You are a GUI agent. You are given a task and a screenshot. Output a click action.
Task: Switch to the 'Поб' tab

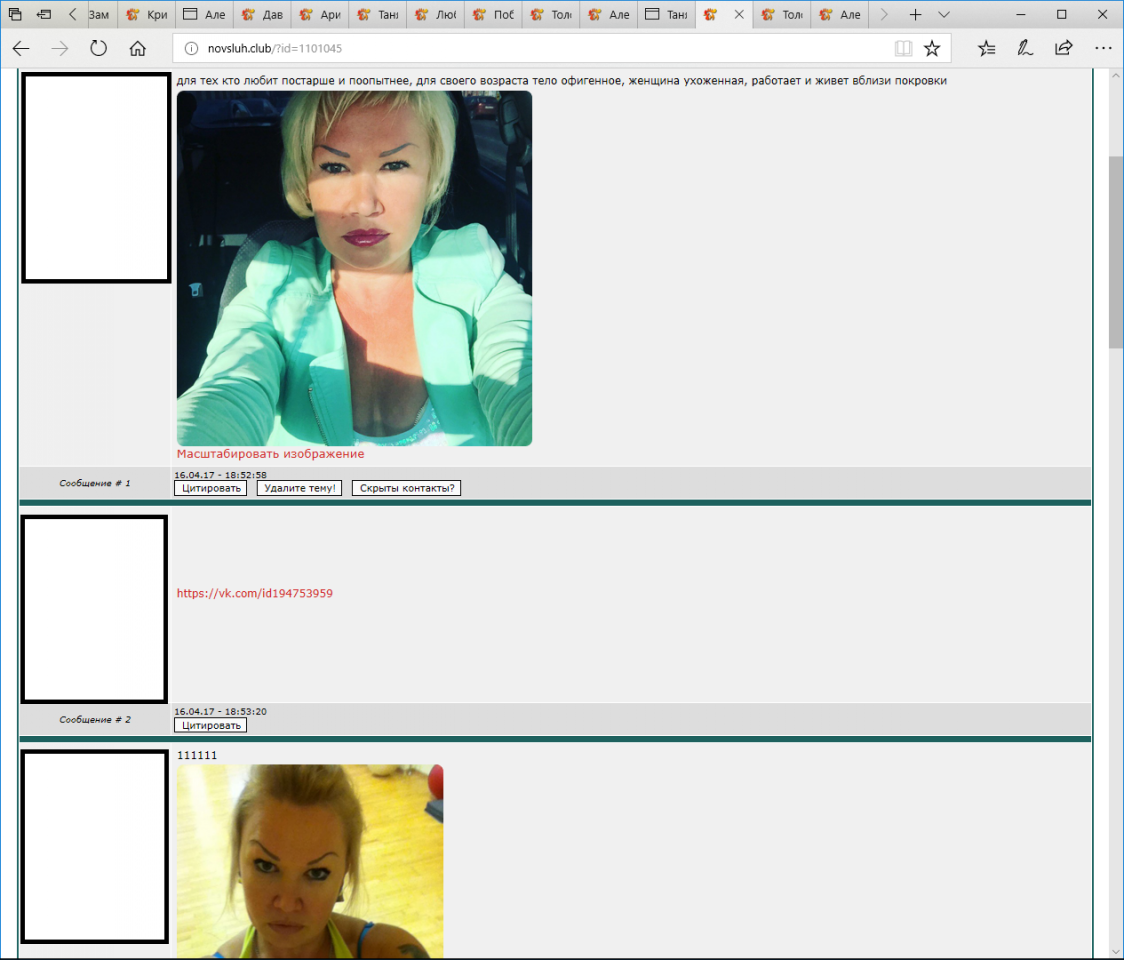click(x=495, y=15)
